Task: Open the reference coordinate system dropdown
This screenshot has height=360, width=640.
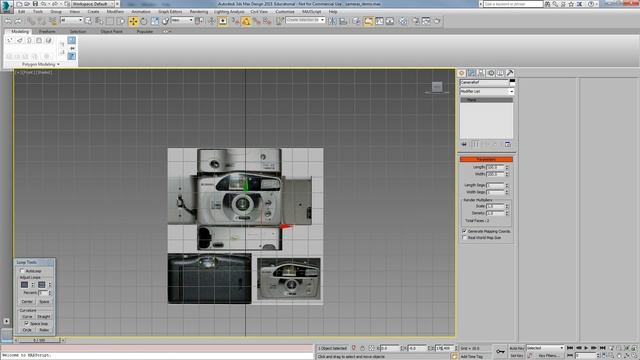Action: [x=182, y=20]
